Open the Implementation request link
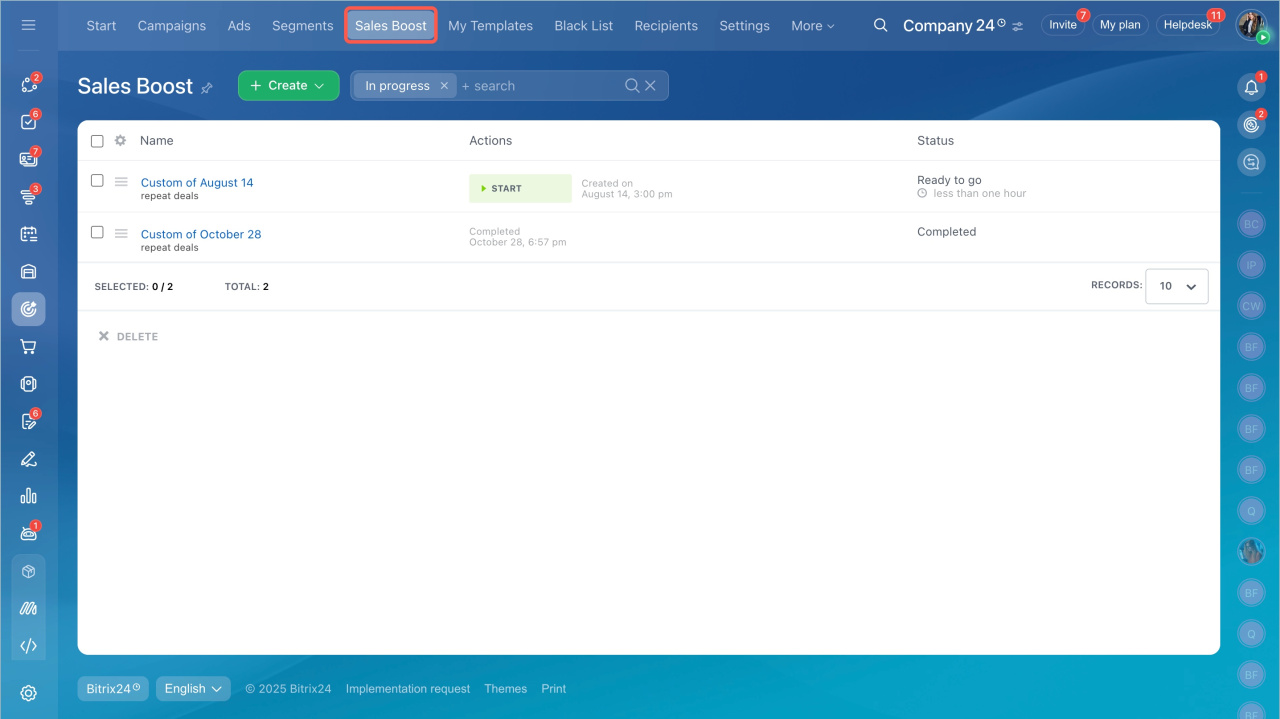 tap(408, 689)
